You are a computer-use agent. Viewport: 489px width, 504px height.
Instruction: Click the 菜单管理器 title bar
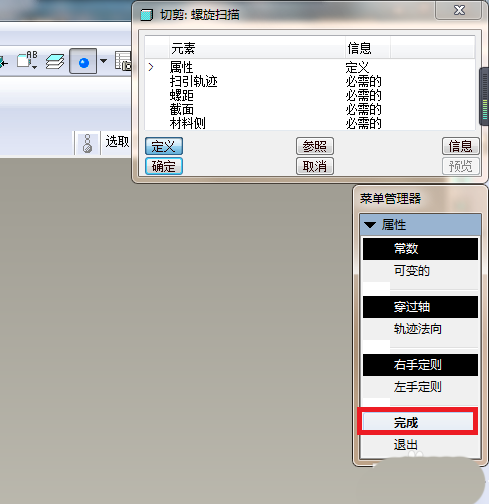pyautogui.click(x=420, y=199)
